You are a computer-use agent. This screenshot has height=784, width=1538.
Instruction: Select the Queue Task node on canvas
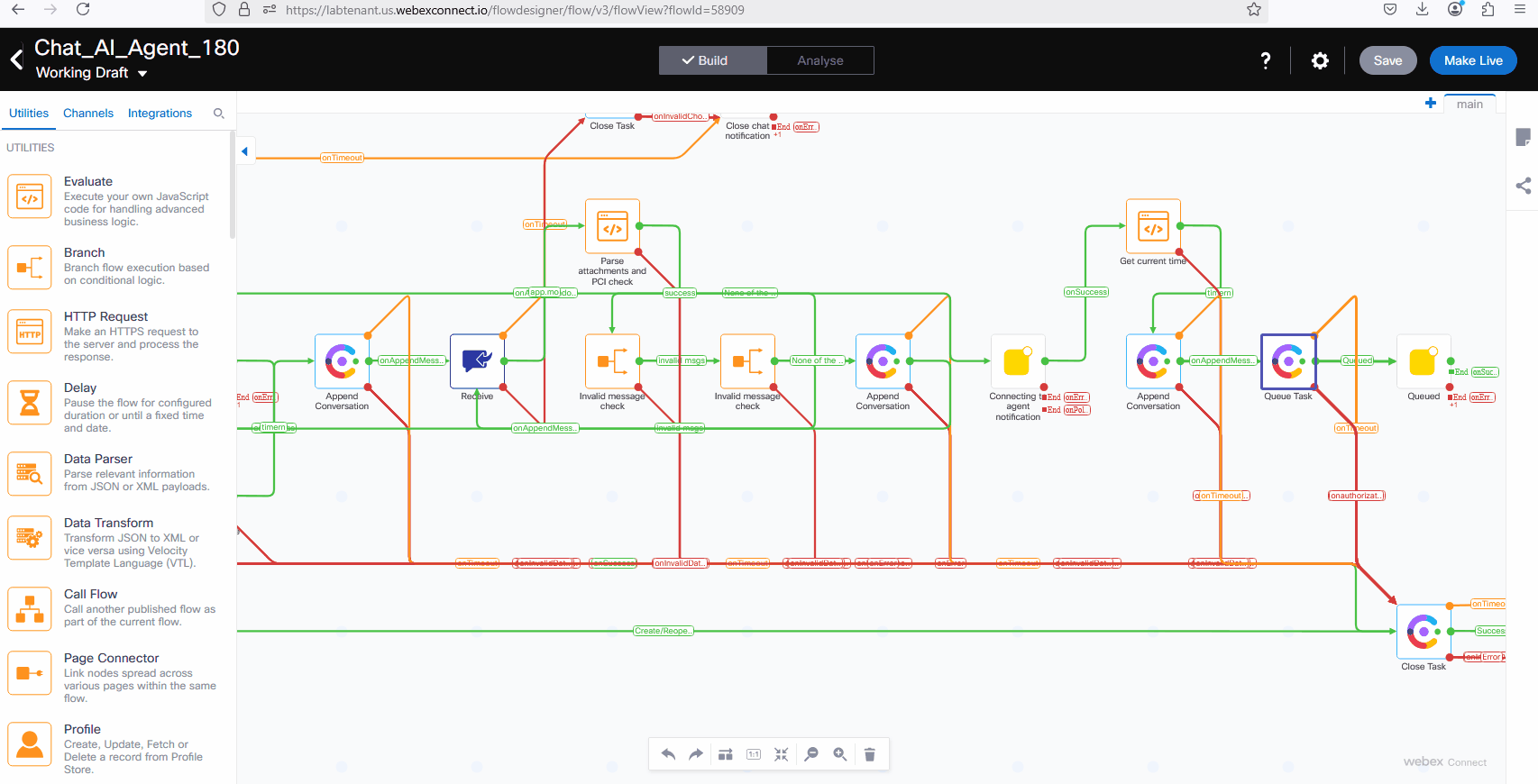1287,361
